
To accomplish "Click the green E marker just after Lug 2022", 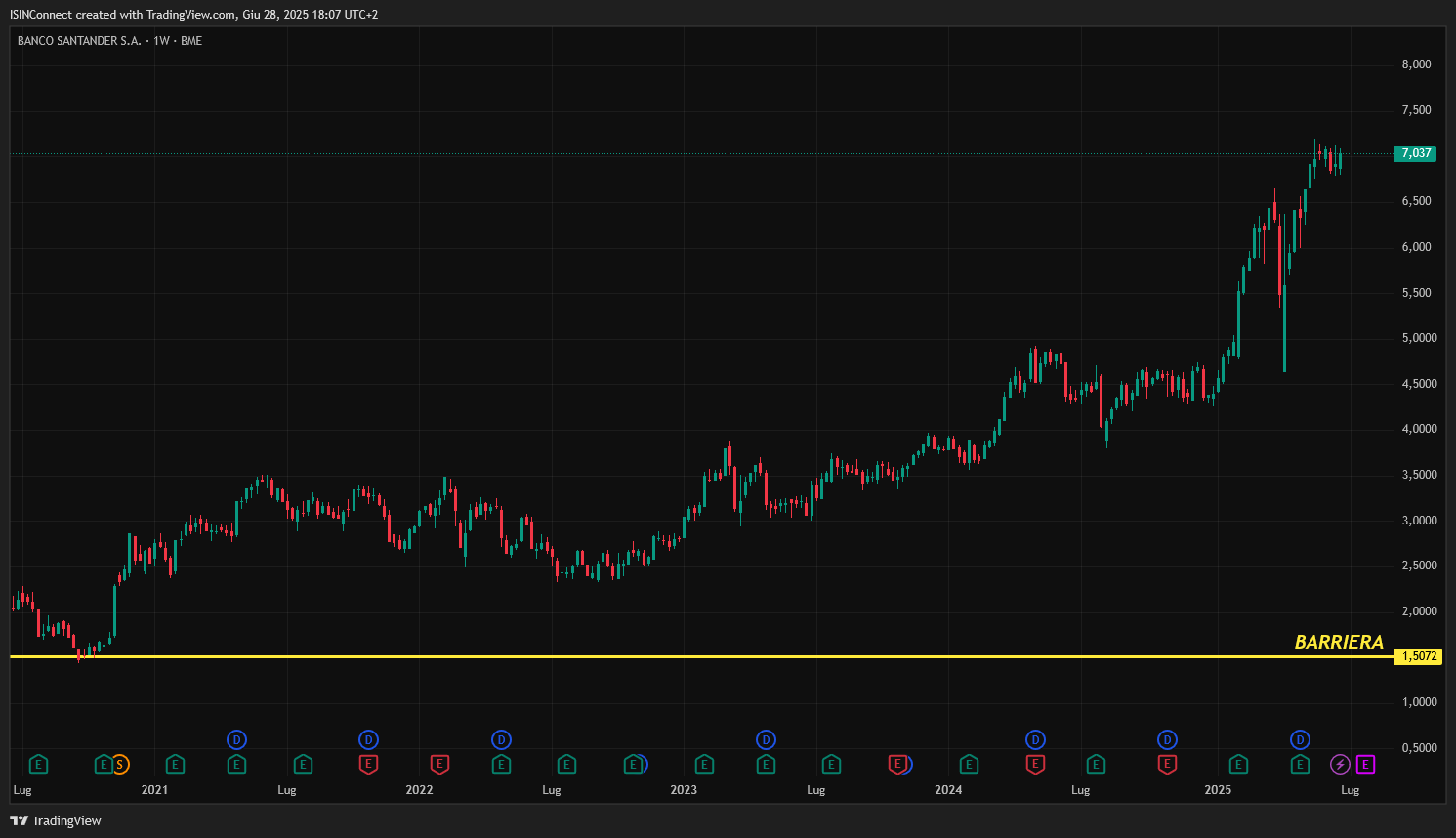I will pyautogui.click(x=566, y=765).
